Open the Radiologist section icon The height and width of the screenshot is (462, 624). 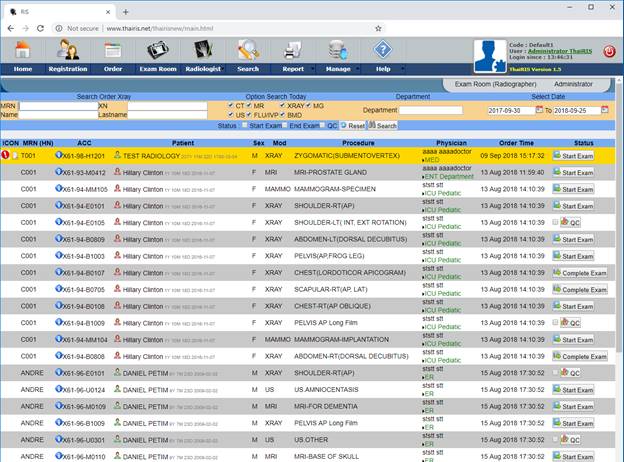[x=203, y=51]
